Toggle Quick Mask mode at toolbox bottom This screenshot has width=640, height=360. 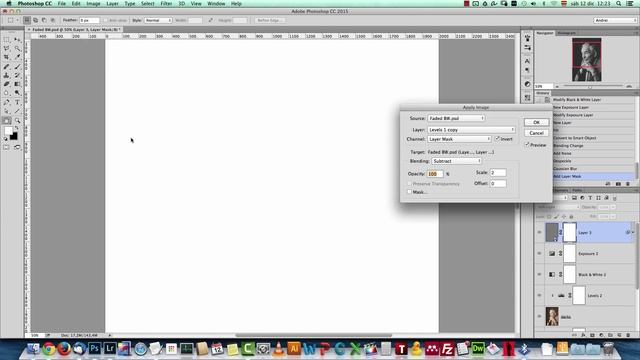[x=7, y=147]
